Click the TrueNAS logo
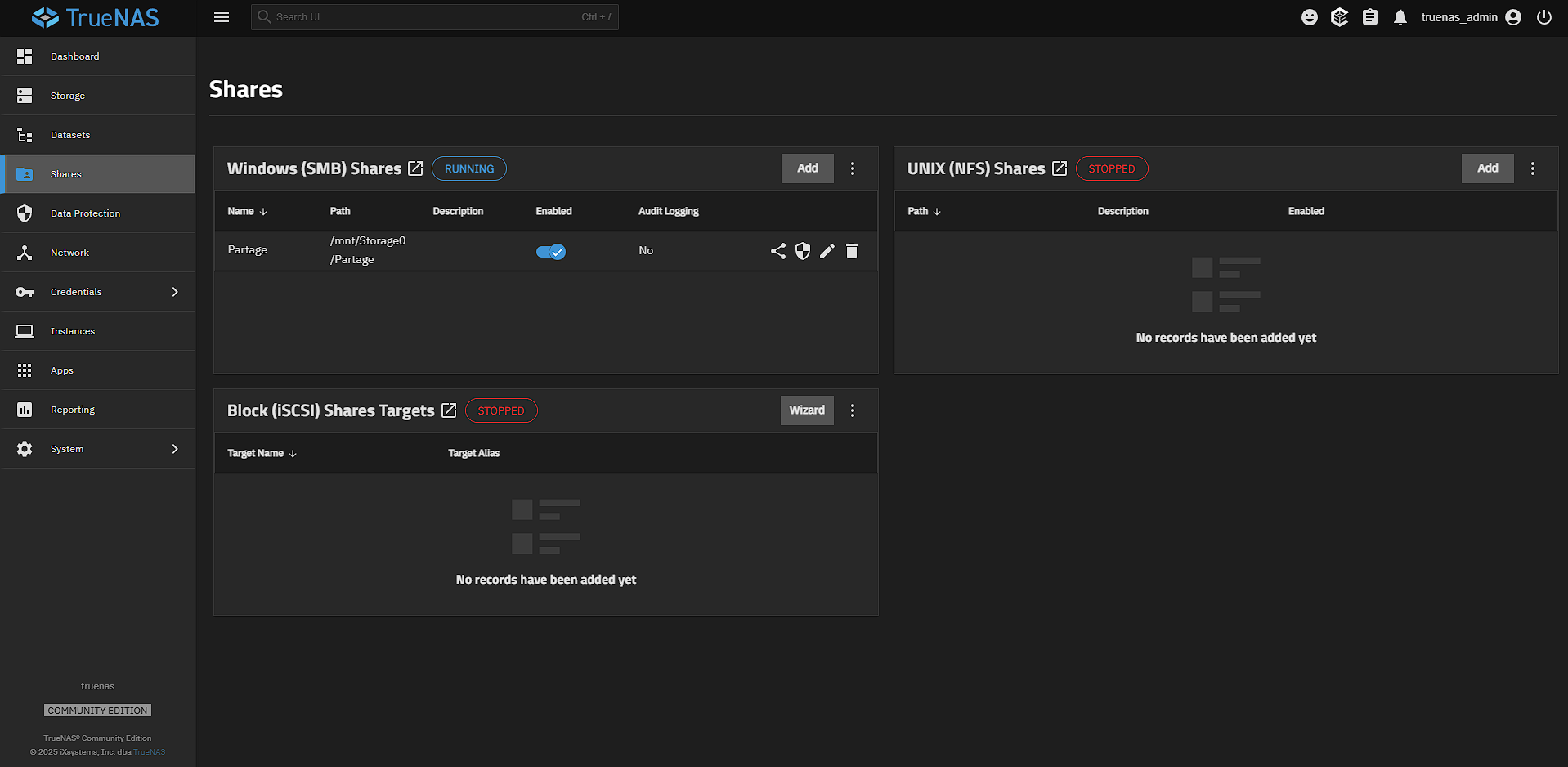 point(96,17)
